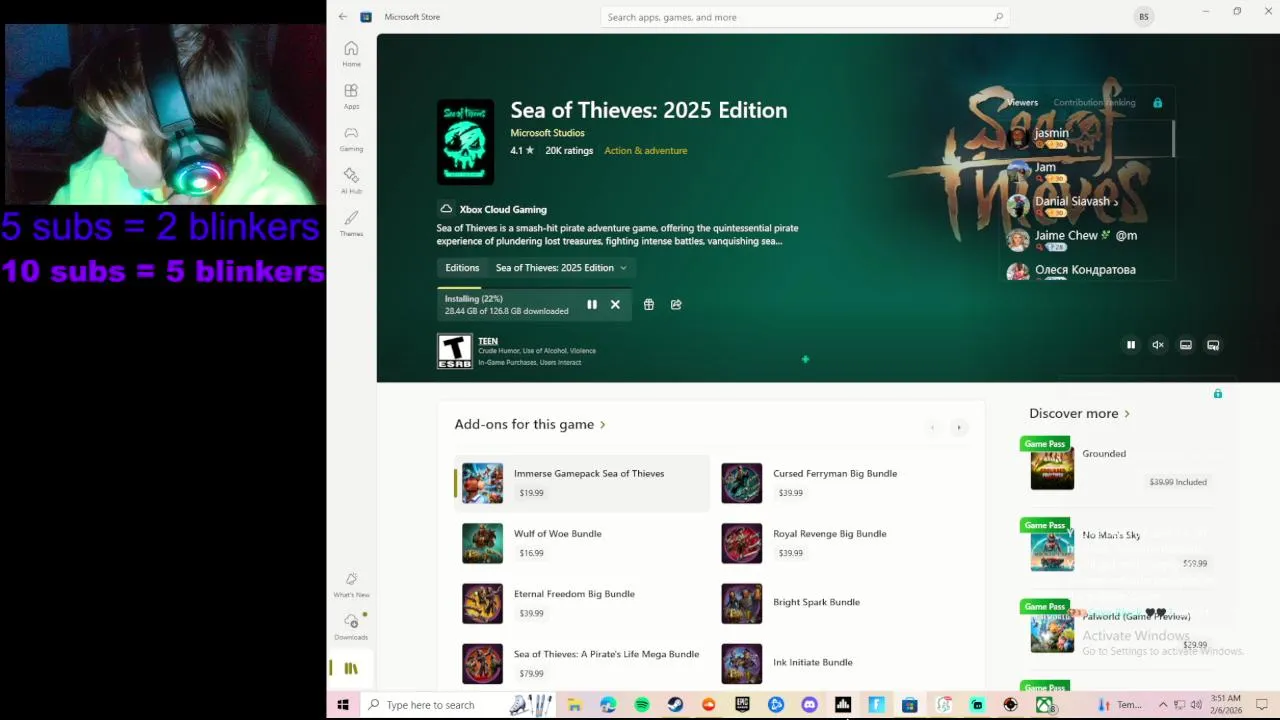Open the Home page in the sidebar
Screen dimensions: 1280x720
[x=351, y=54]
